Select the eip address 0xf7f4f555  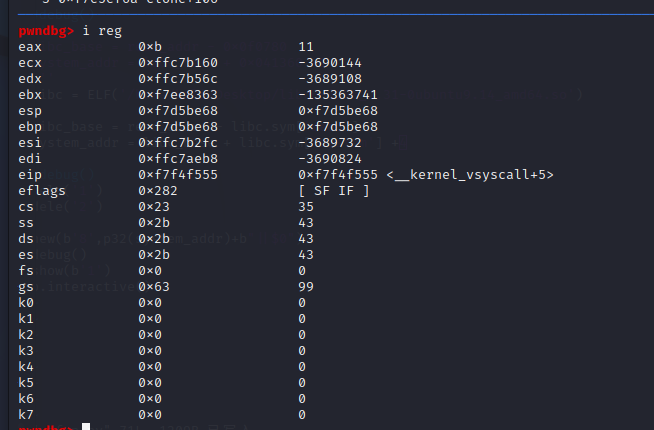click(x=178, y=175)
